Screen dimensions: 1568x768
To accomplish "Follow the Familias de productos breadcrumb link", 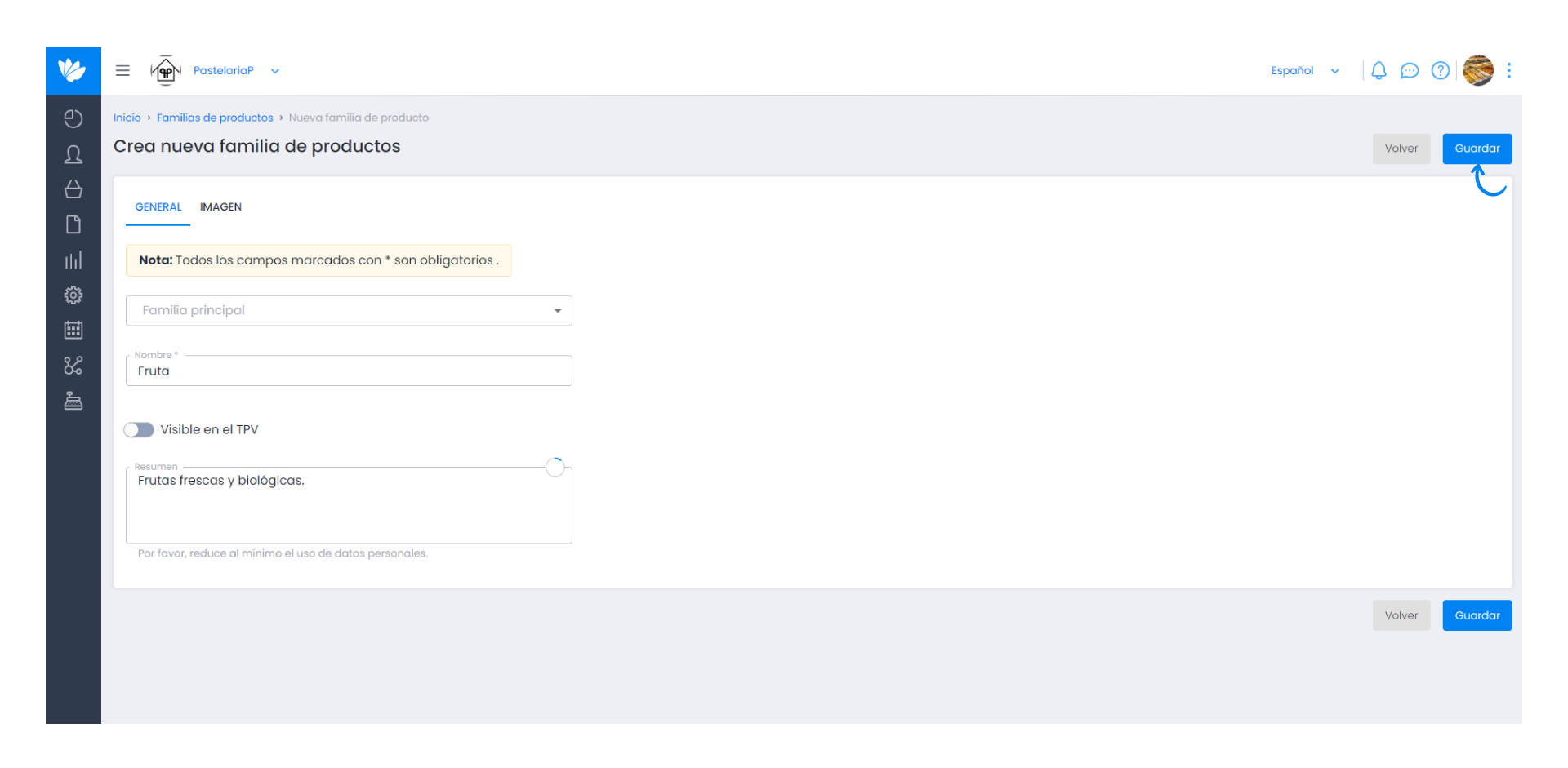I will pyautogui.click(x=215, y=118).
